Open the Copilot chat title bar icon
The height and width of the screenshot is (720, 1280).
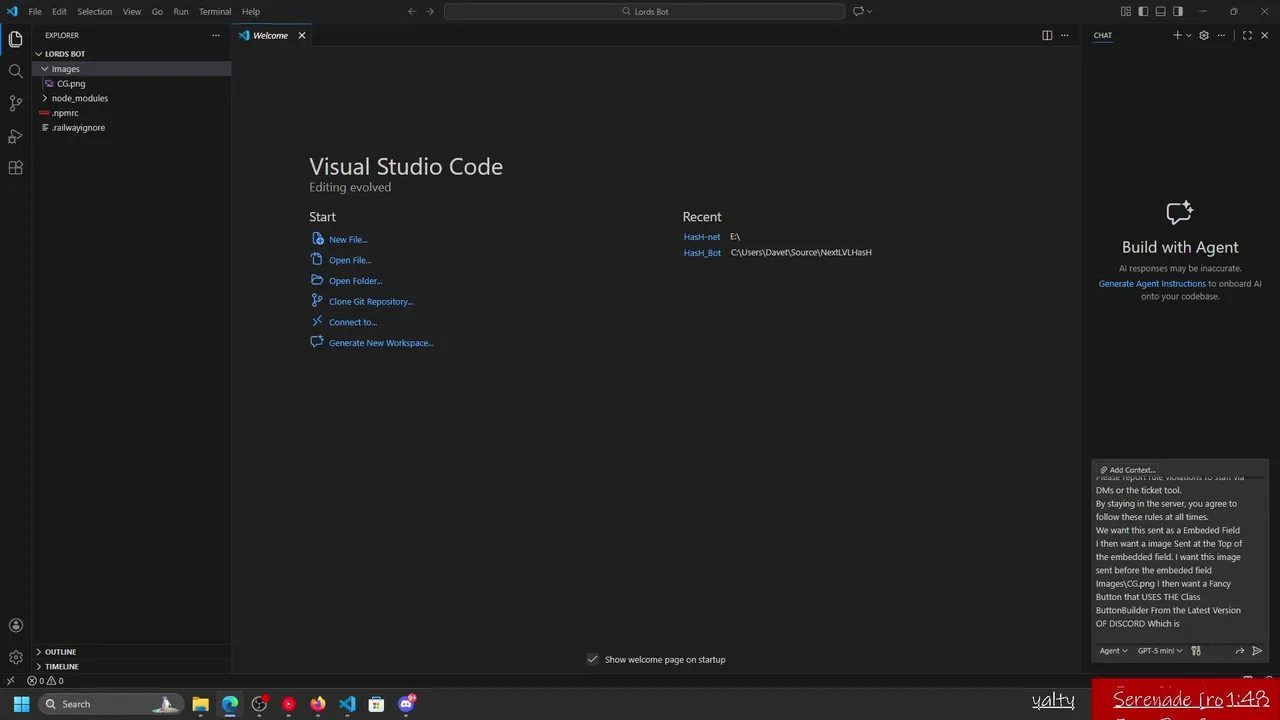(858, 11)
